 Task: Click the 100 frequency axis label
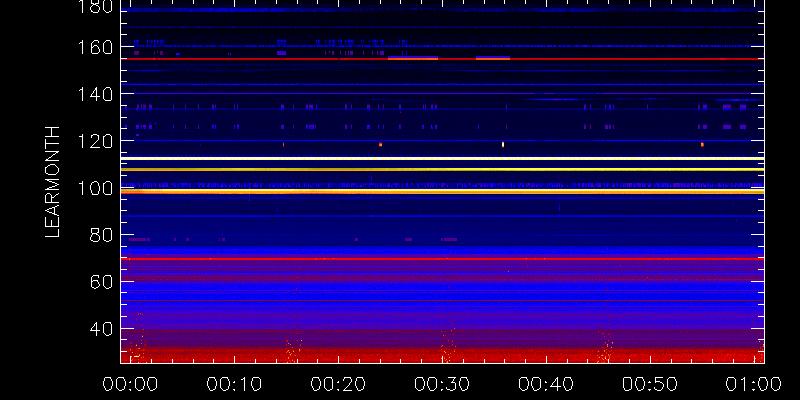pos(95,189)
